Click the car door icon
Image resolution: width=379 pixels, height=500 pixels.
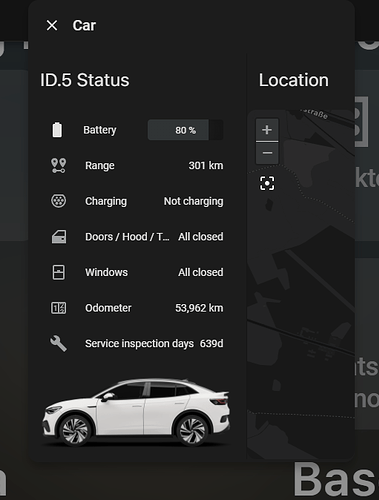tap(59, 237)
